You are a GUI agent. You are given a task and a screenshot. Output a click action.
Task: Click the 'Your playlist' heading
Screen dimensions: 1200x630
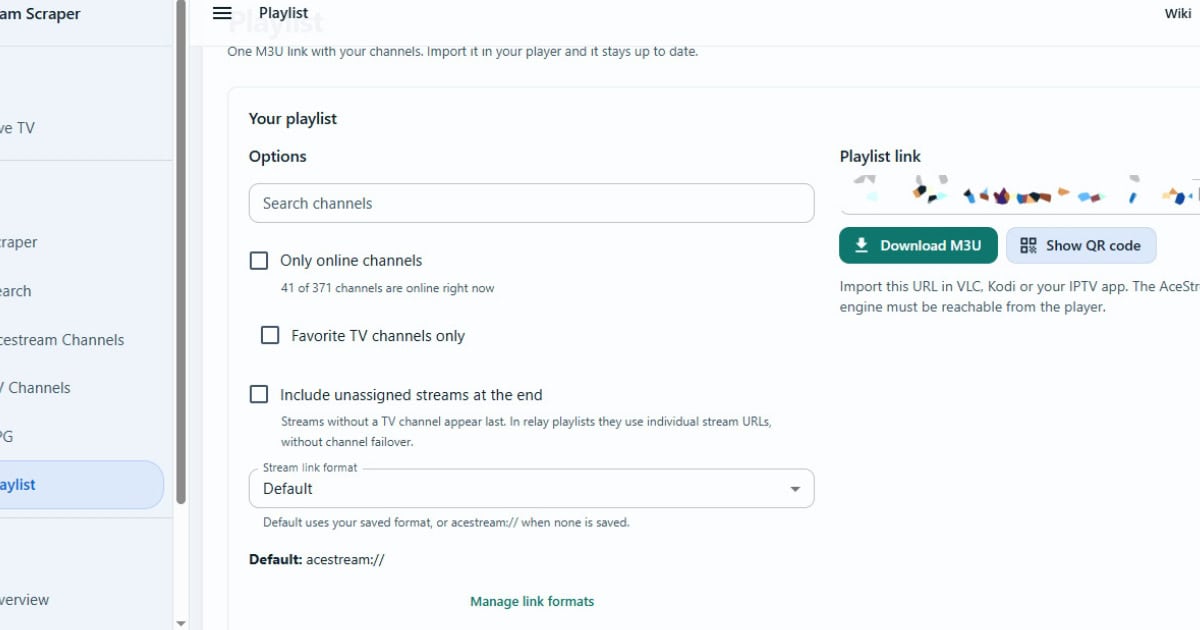(293, 118)
